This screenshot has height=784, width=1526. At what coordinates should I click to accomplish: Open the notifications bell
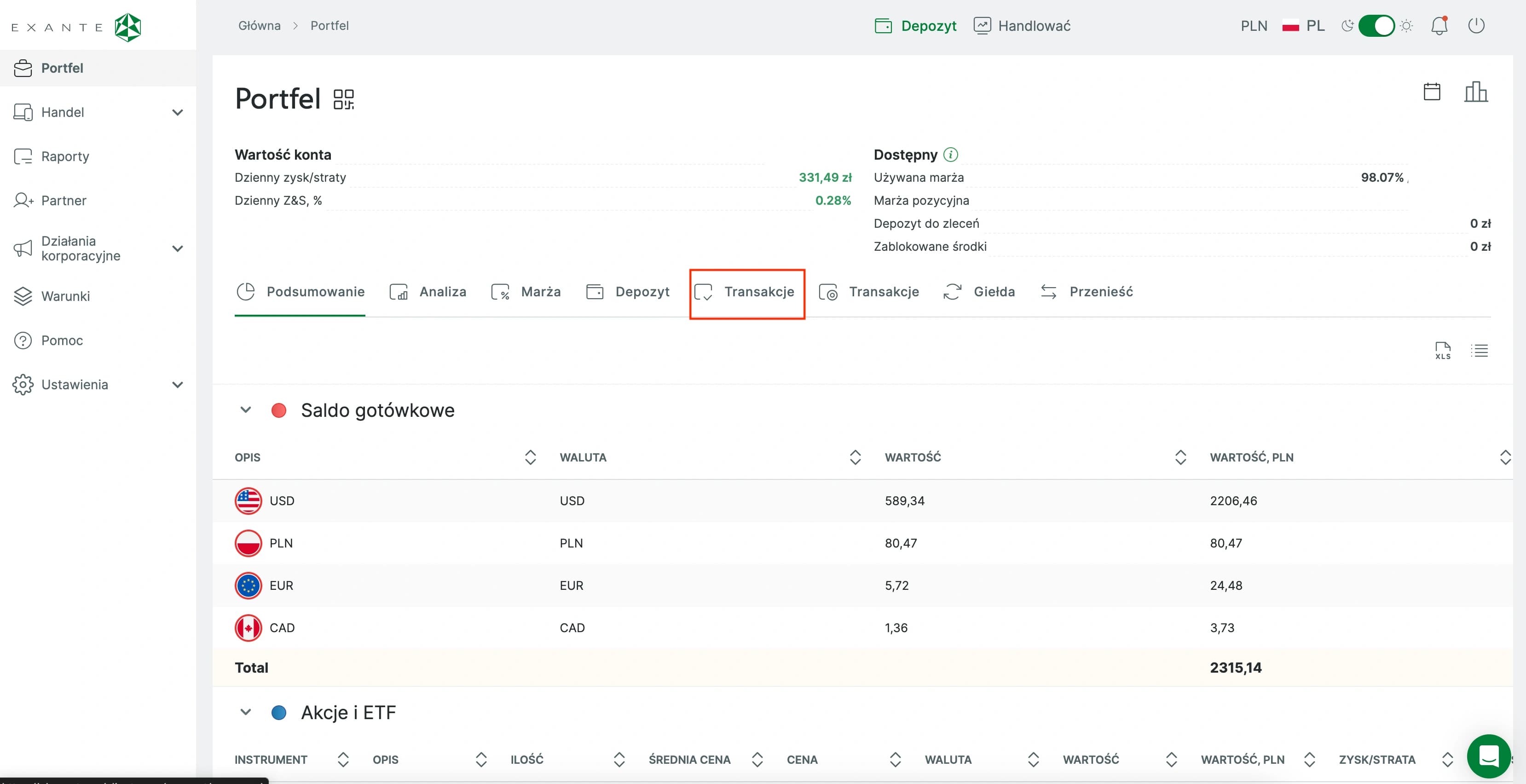[x=1439, y=26]
